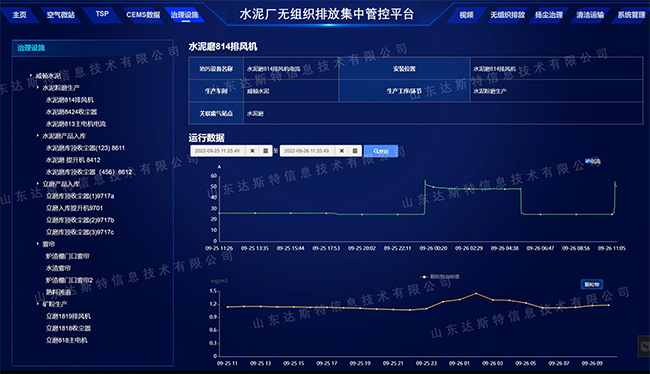
Task: Click the 安装位置 table header cell
Action: point(404,69)
